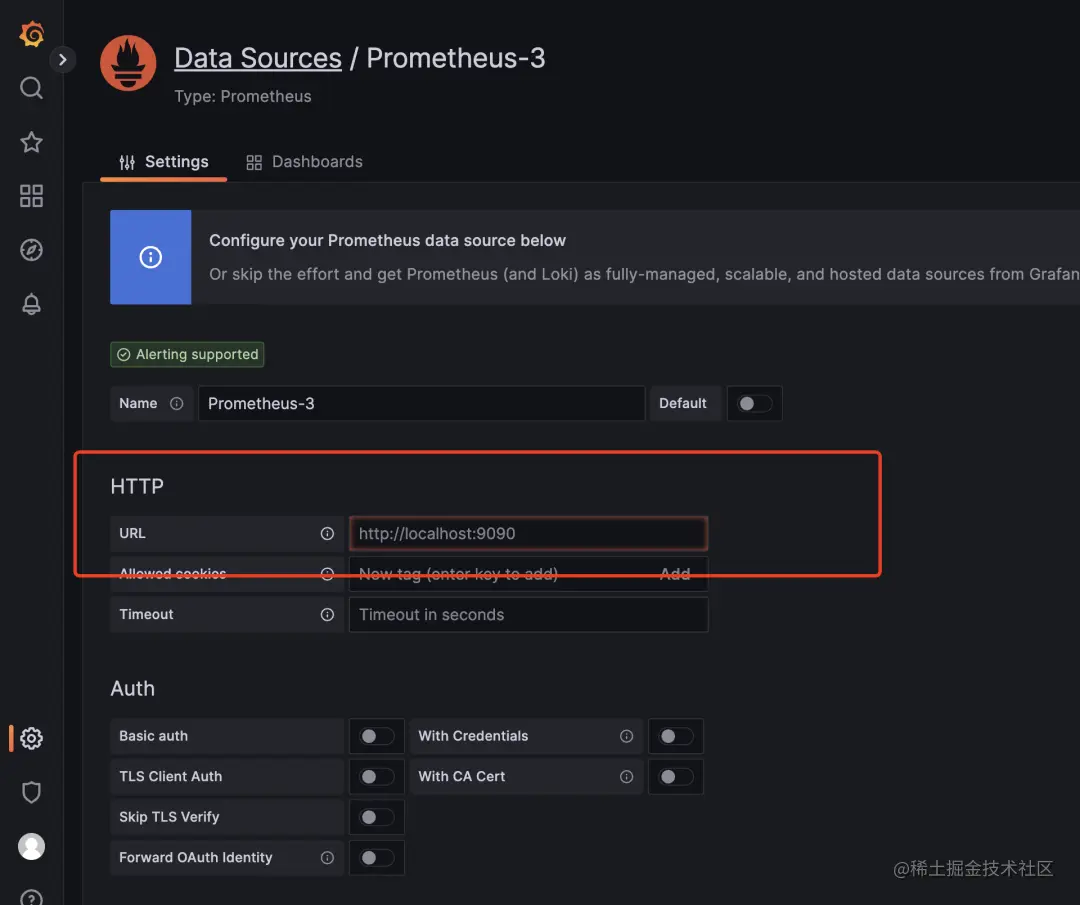Enable the With Credentials toggle

tap(676, 736)
